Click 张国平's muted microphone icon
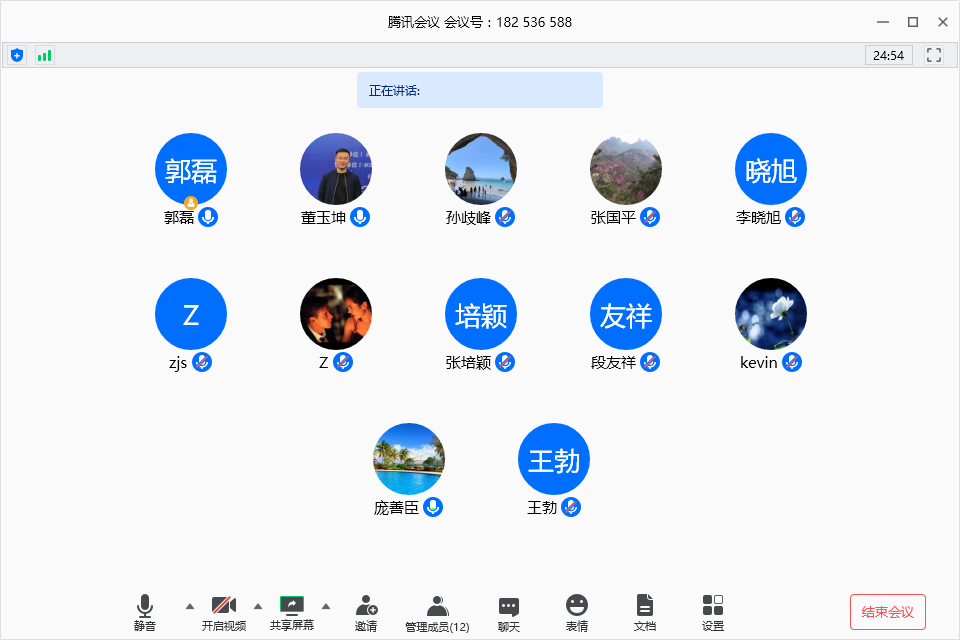 [650, 217]
